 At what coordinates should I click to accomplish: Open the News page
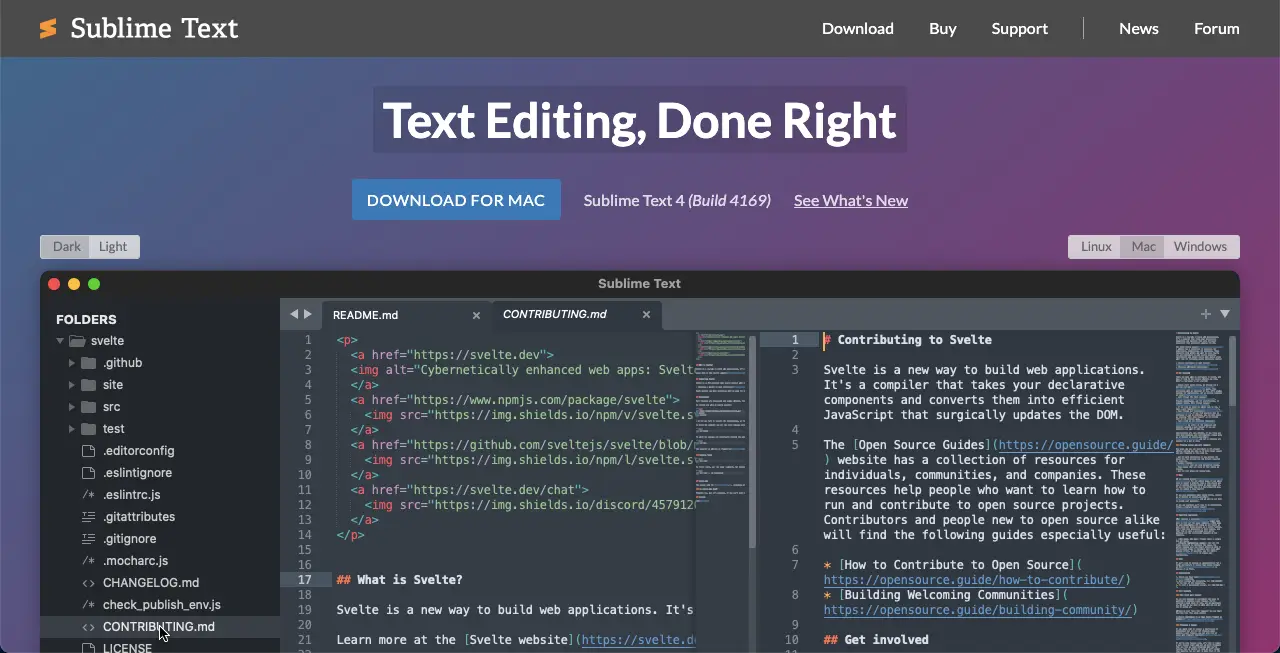pos(1139,29)
